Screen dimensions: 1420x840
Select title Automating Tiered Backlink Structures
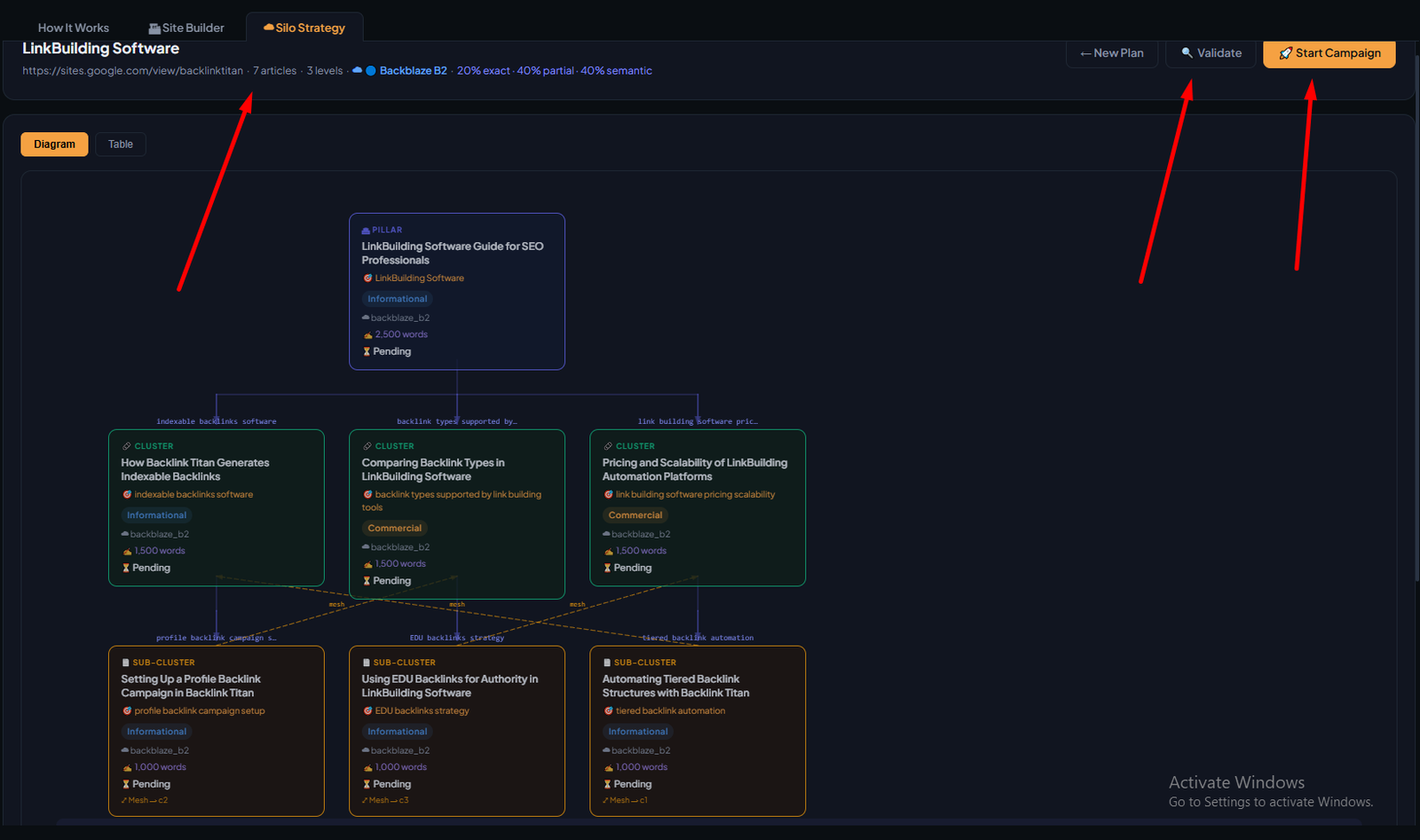point(676,687)
